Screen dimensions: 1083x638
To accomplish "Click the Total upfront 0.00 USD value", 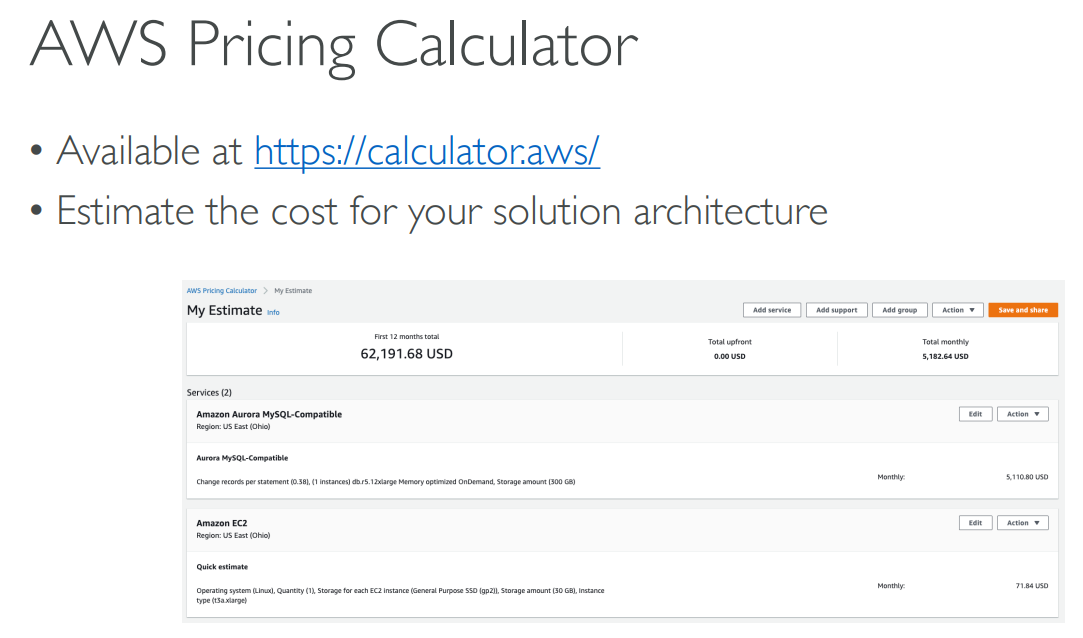I will (729, 356).
